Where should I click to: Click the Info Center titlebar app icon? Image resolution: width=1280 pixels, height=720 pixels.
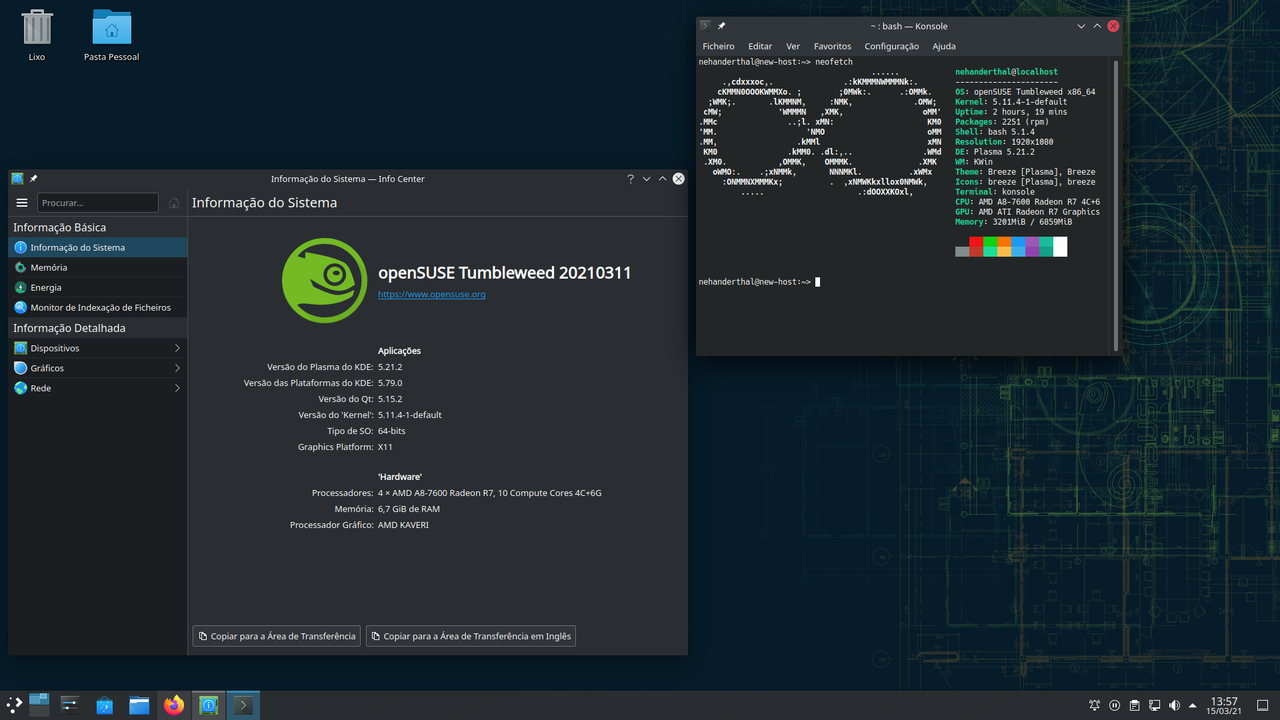(x=17, y=179)
